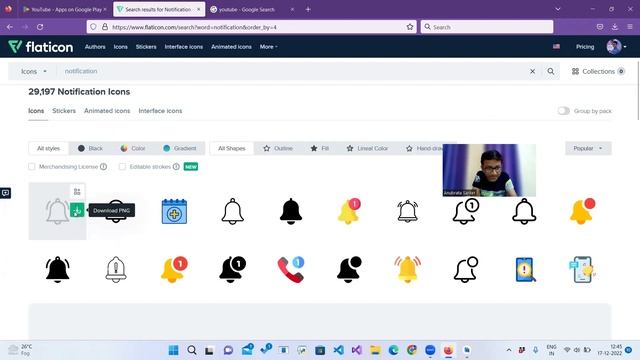This screenshot has width=640, height=360.
Task: Select the solid black bell icon
Action: pyautogui.click(x=291, y=211)
